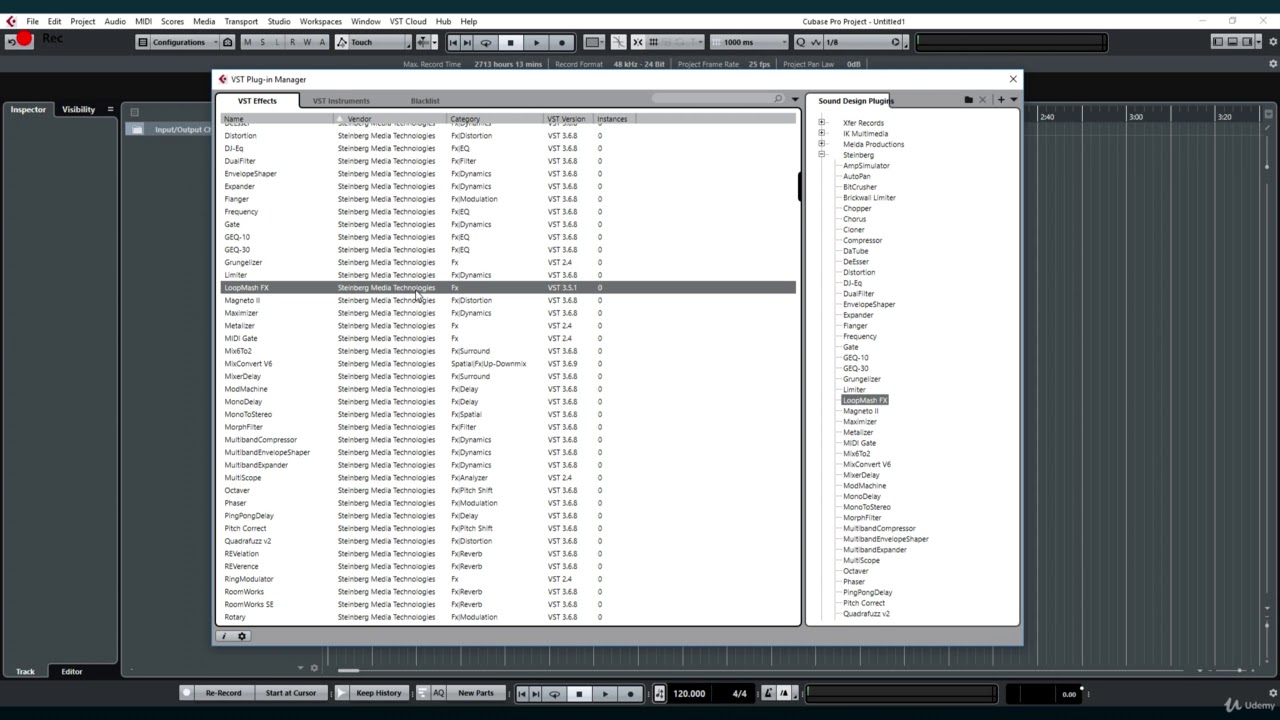Open the Track tab at bottom left

click(25, 672)
